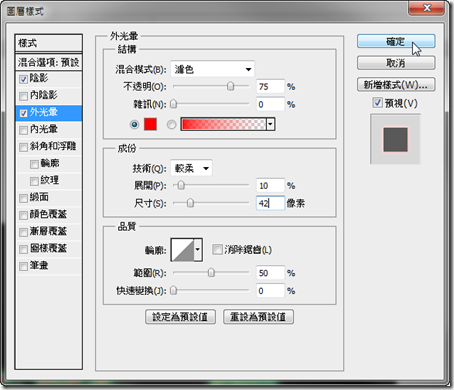454x390 pixels.
Task: Select the 筆畫 stroke row label
Action: (x=39, y=265)
